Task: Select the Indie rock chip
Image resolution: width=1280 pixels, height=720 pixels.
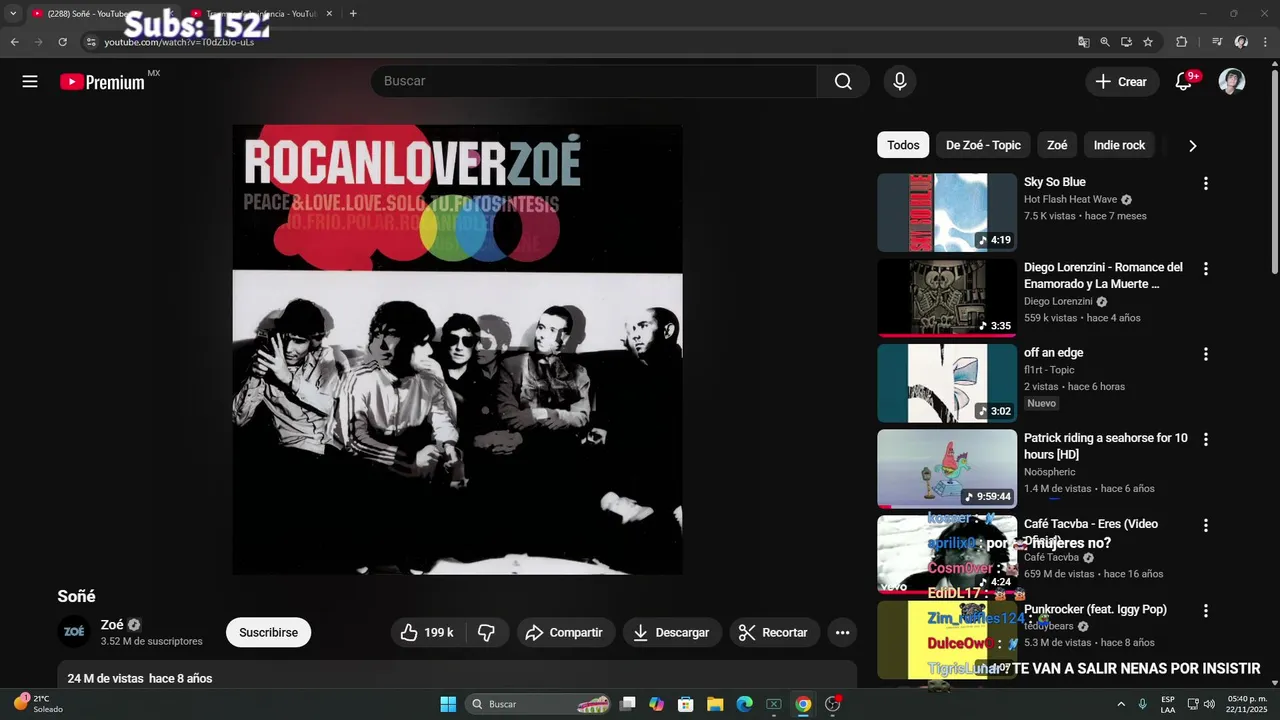Action: (x=1119, y=146)
